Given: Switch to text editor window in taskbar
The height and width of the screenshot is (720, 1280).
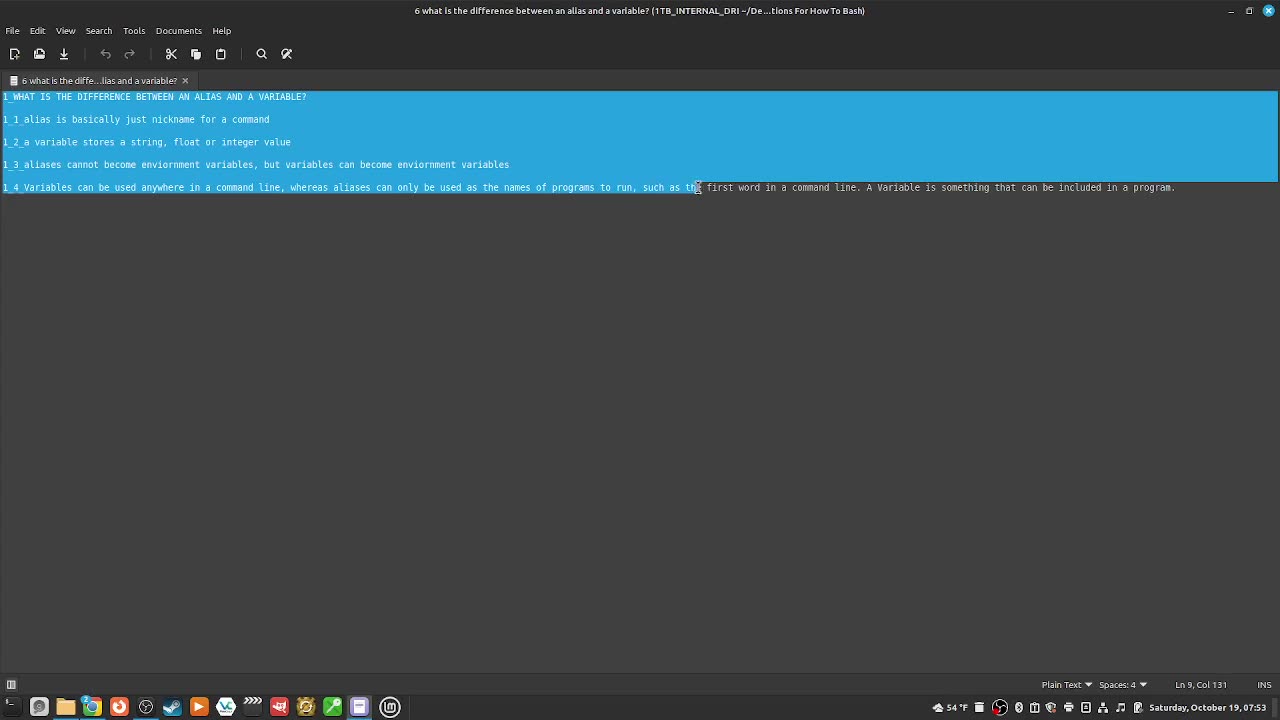Looking at the screenshot, I should coord(359,707).
